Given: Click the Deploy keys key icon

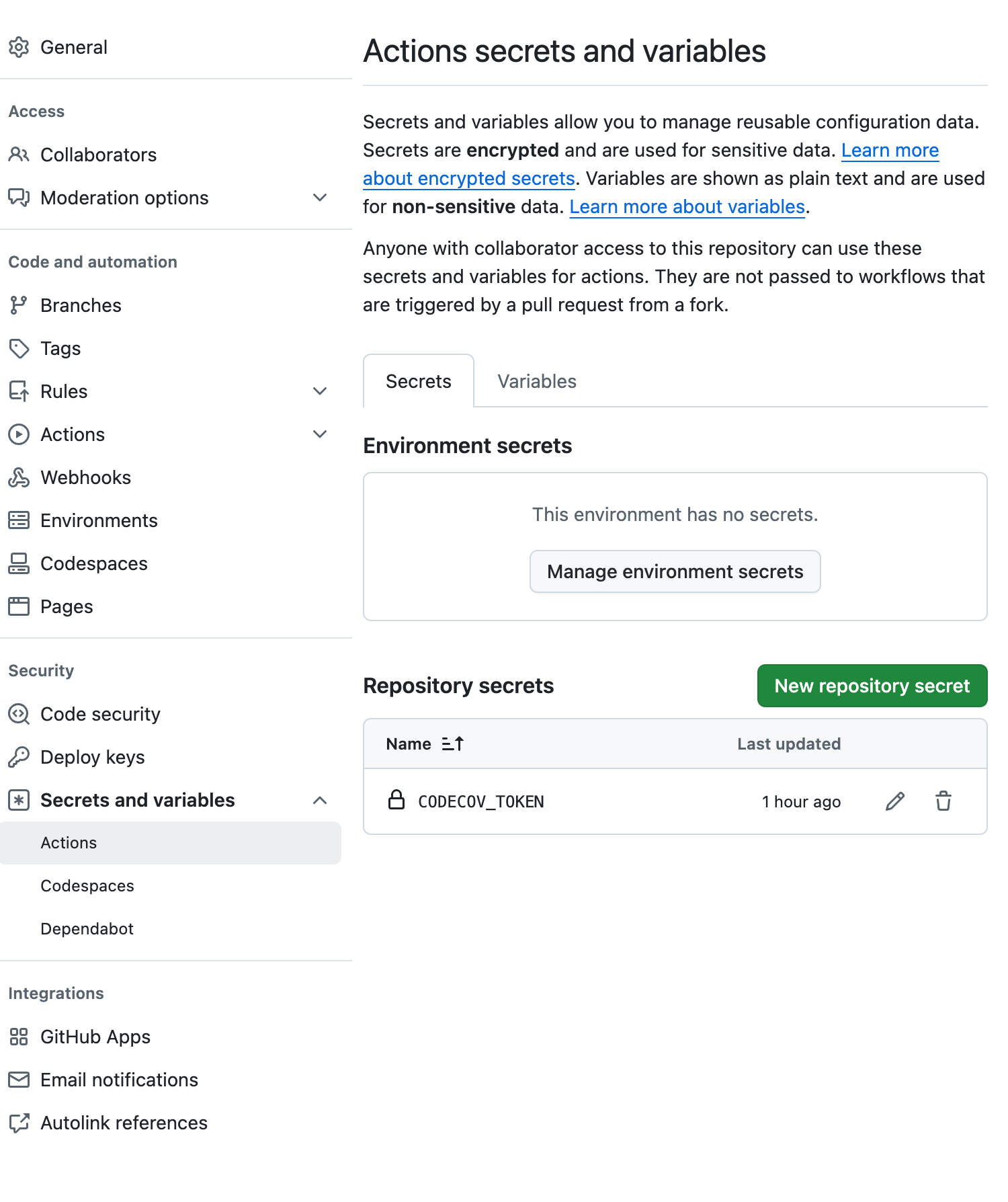Looking at the screenshot, I should click(19, 757).
